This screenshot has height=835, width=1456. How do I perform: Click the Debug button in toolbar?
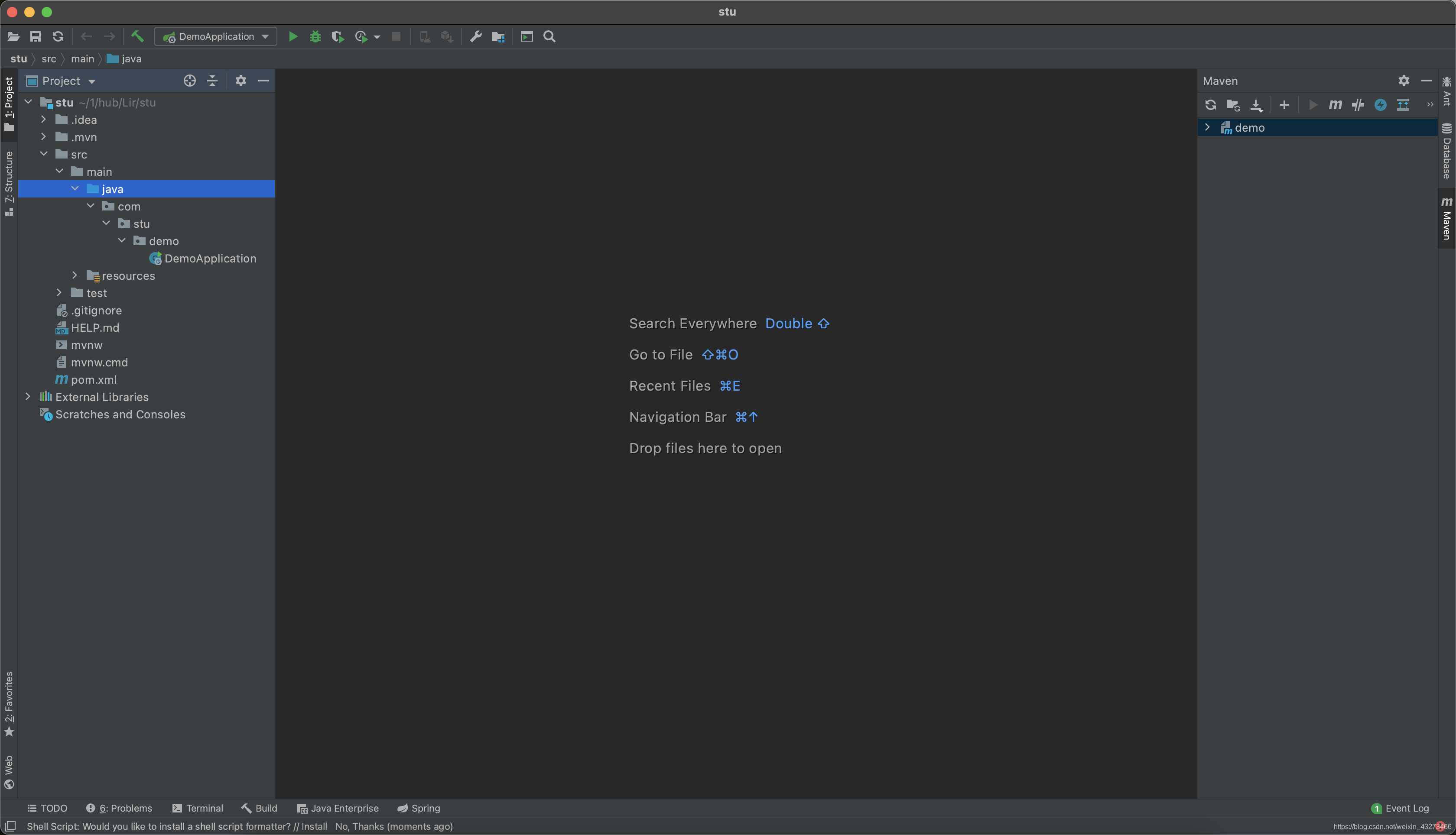(314, 36)
